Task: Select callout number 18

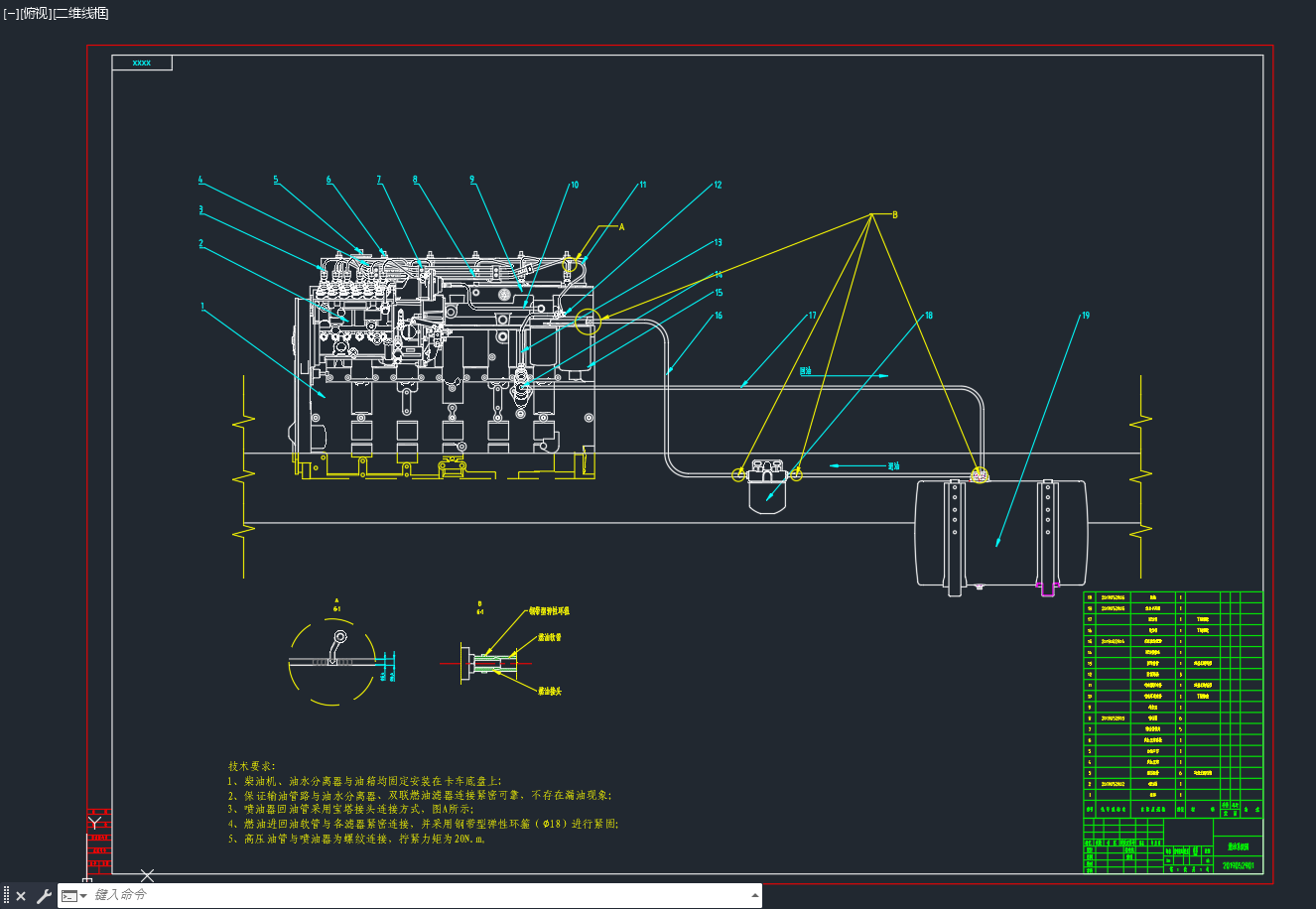Action: [x=929, y=316]
